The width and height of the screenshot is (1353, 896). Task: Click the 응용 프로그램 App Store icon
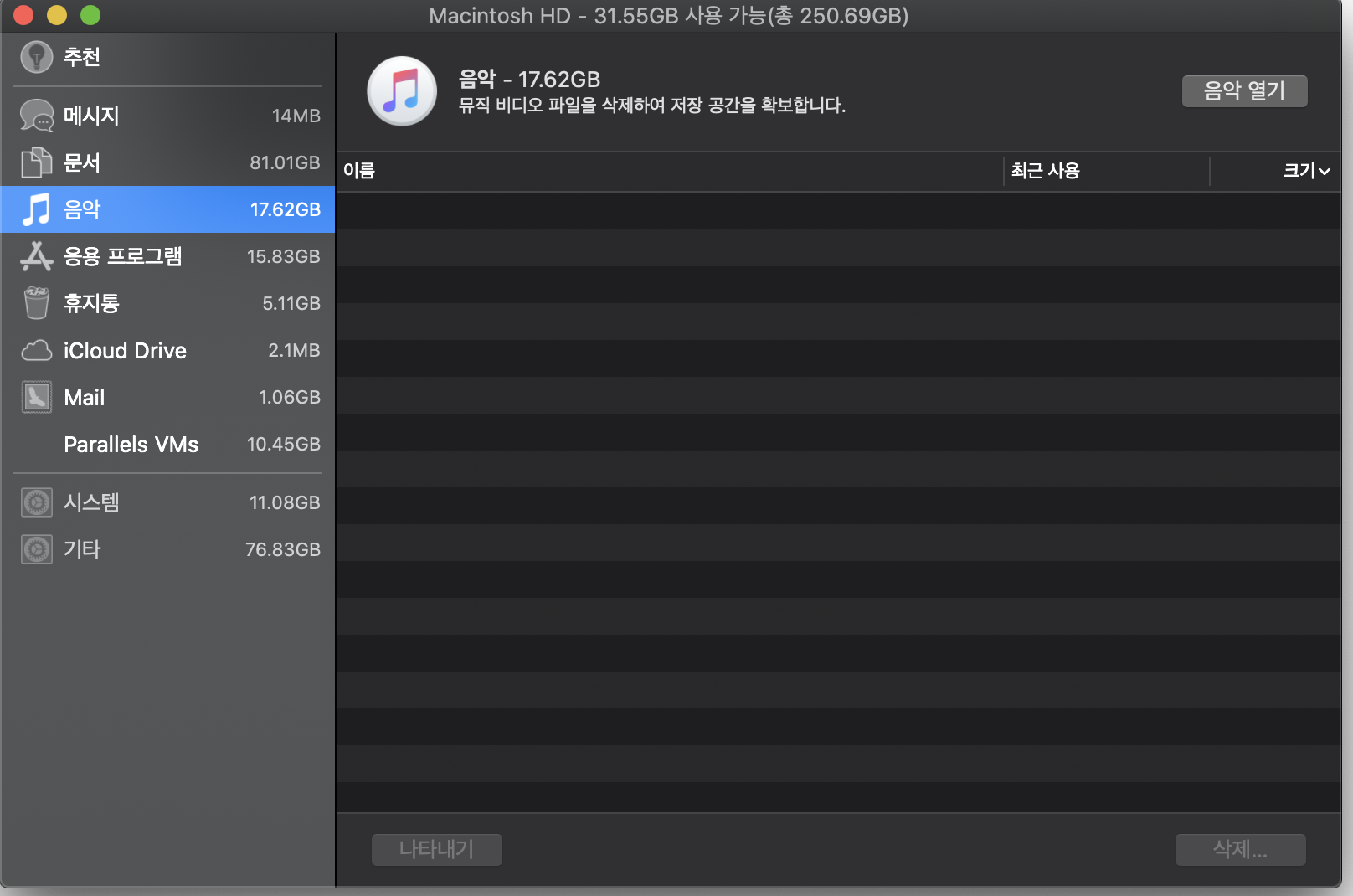coord(36,256)
